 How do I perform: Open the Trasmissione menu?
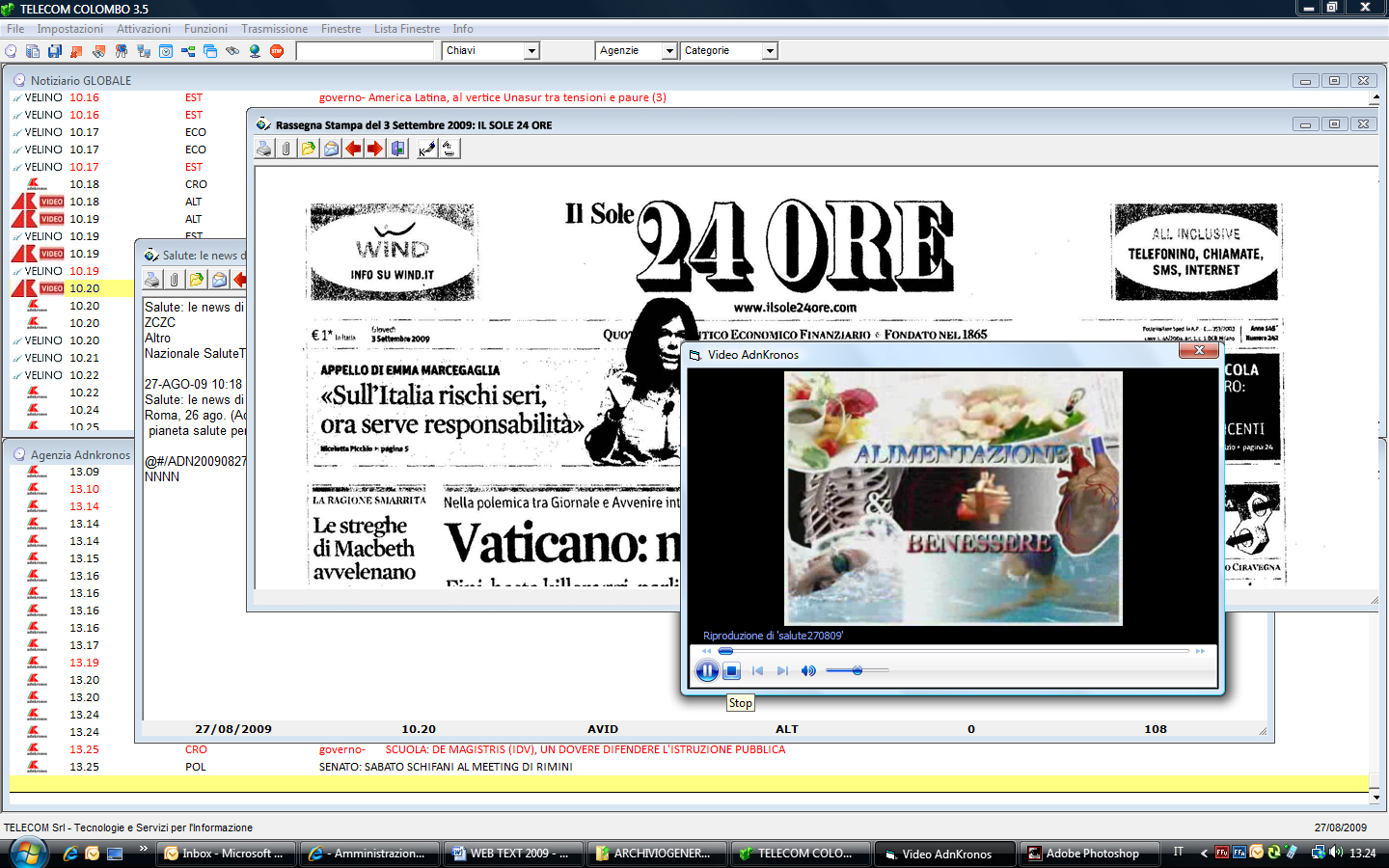point(274,29)
